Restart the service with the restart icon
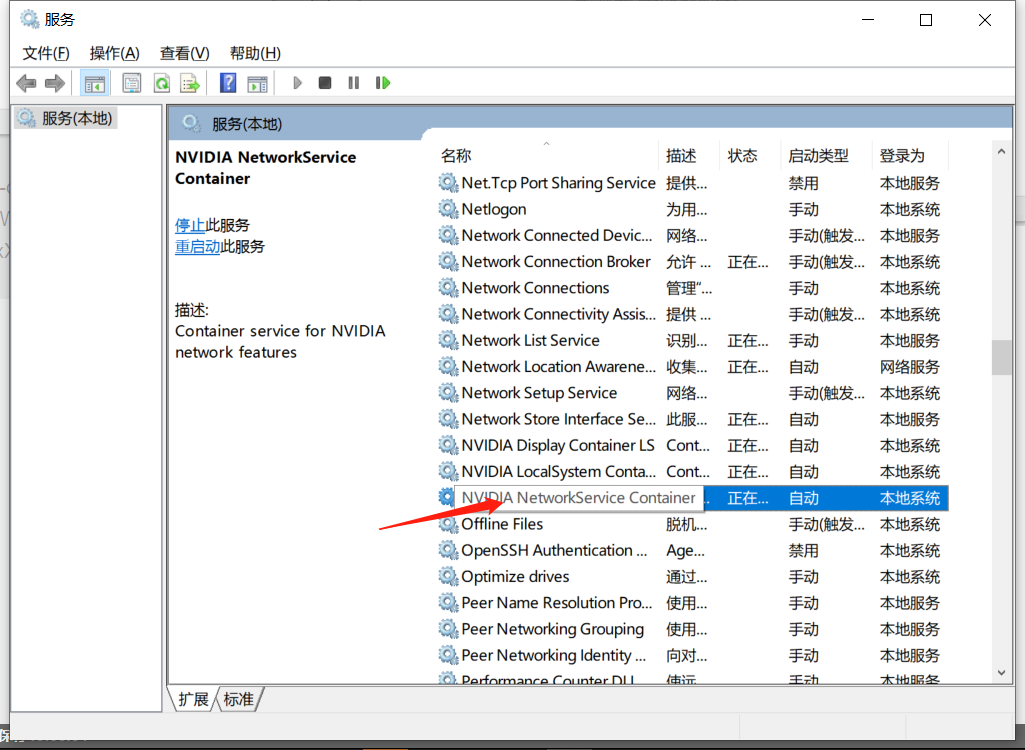The image size is (1025, 750). click(x=383, y=82)
